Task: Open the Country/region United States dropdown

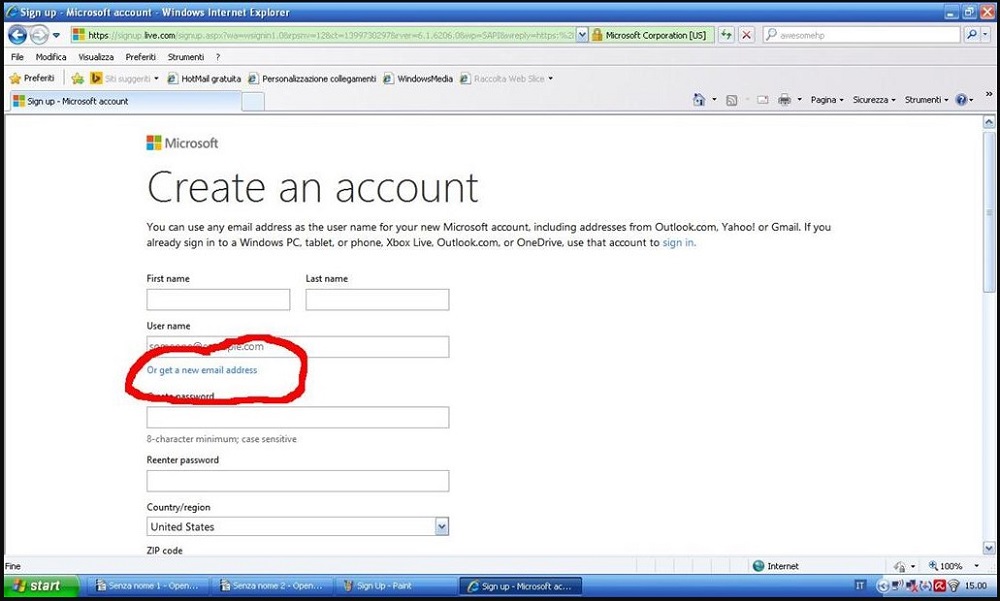Action: click(298, 526)
